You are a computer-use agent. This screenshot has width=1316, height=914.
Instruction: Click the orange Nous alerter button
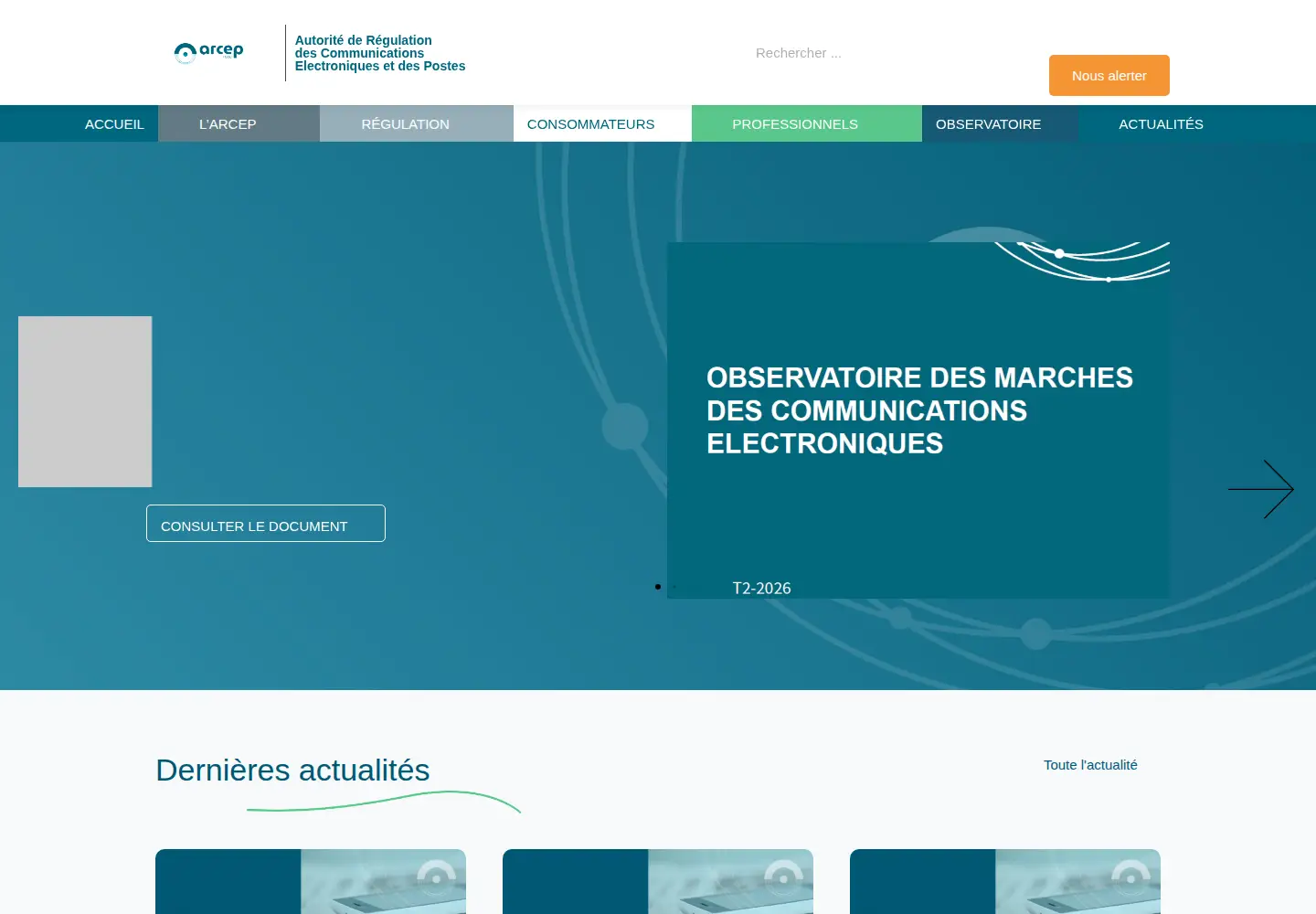click(x=1109, y=76)
